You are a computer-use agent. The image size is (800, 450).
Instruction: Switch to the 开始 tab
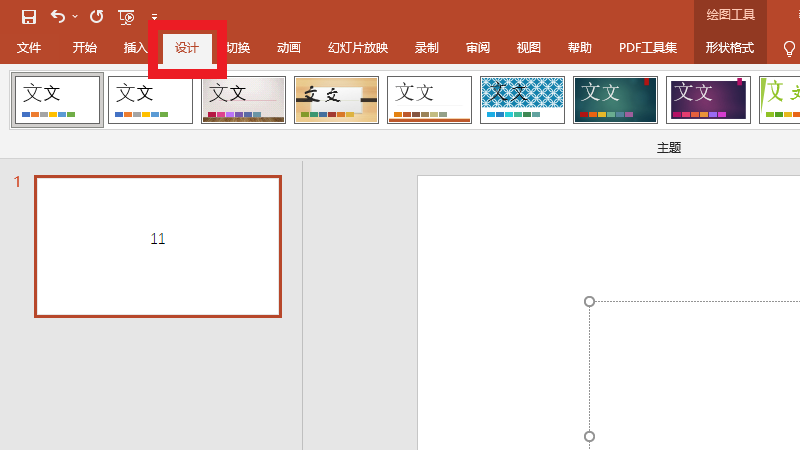tap(85, 48)
